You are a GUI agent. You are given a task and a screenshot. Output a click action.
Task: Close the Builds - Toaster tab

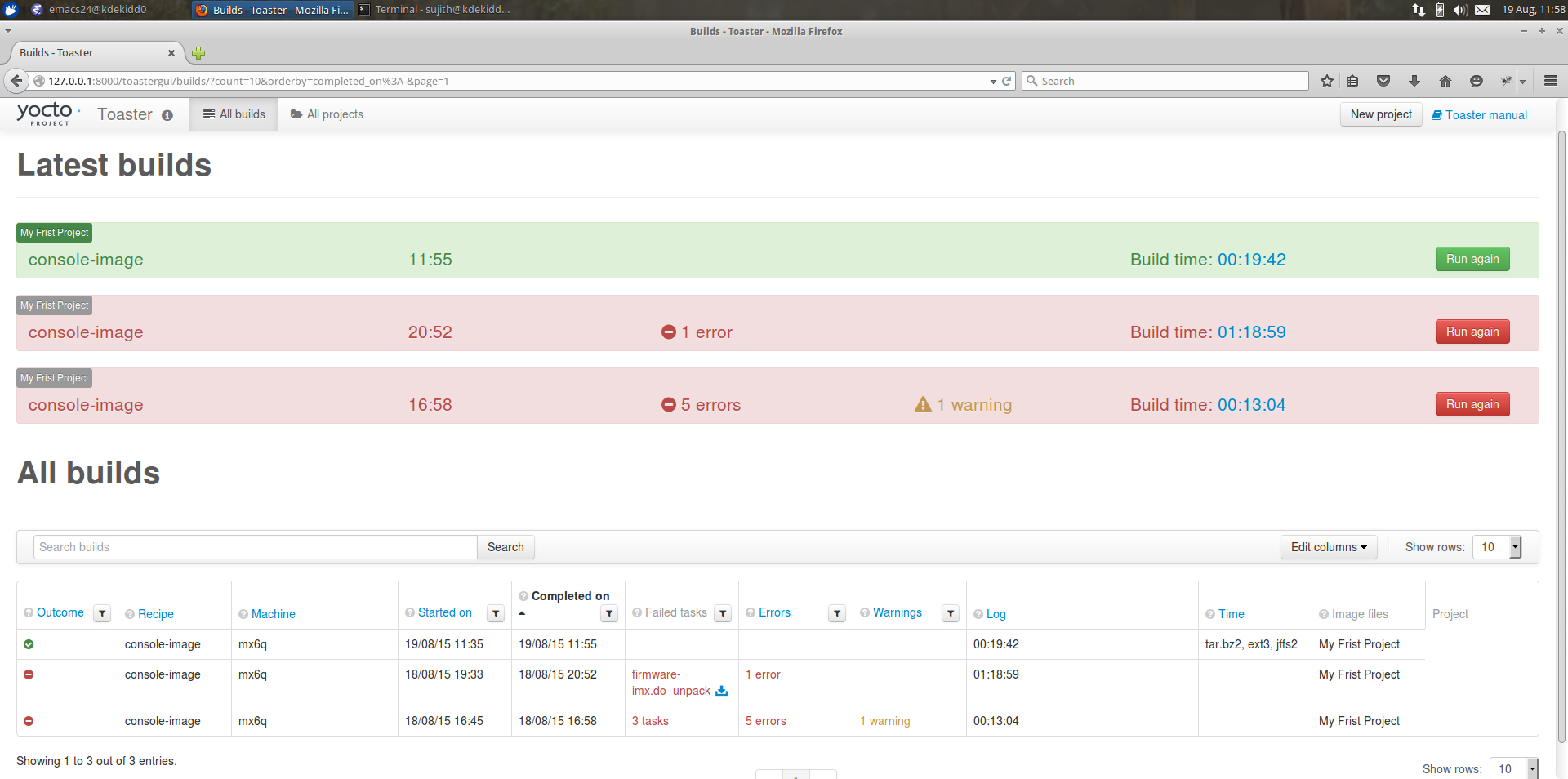(x=171, y=53)
